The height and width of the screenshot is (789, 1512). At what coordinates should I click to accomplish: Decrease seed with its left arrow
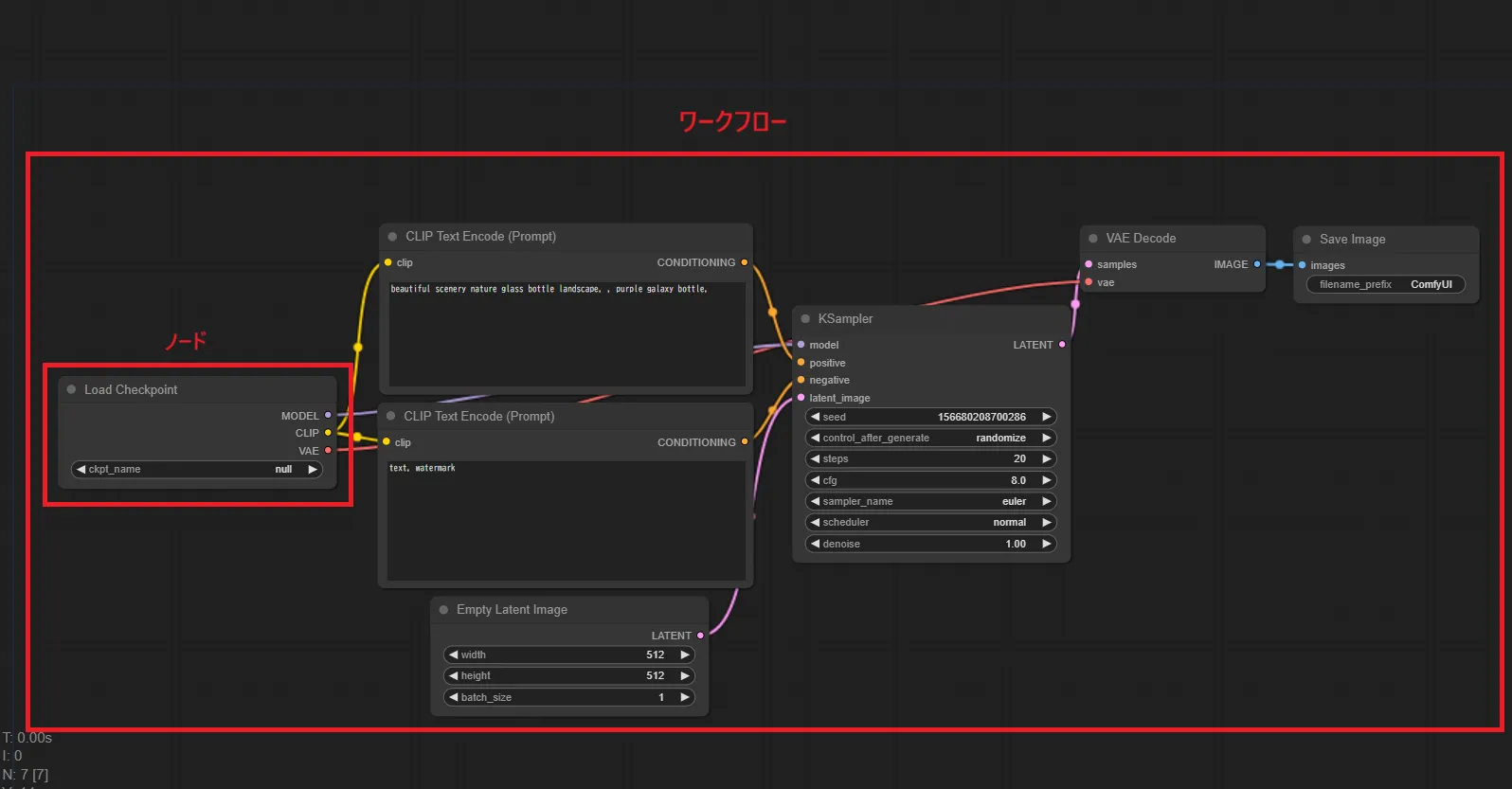click(815, 417)
